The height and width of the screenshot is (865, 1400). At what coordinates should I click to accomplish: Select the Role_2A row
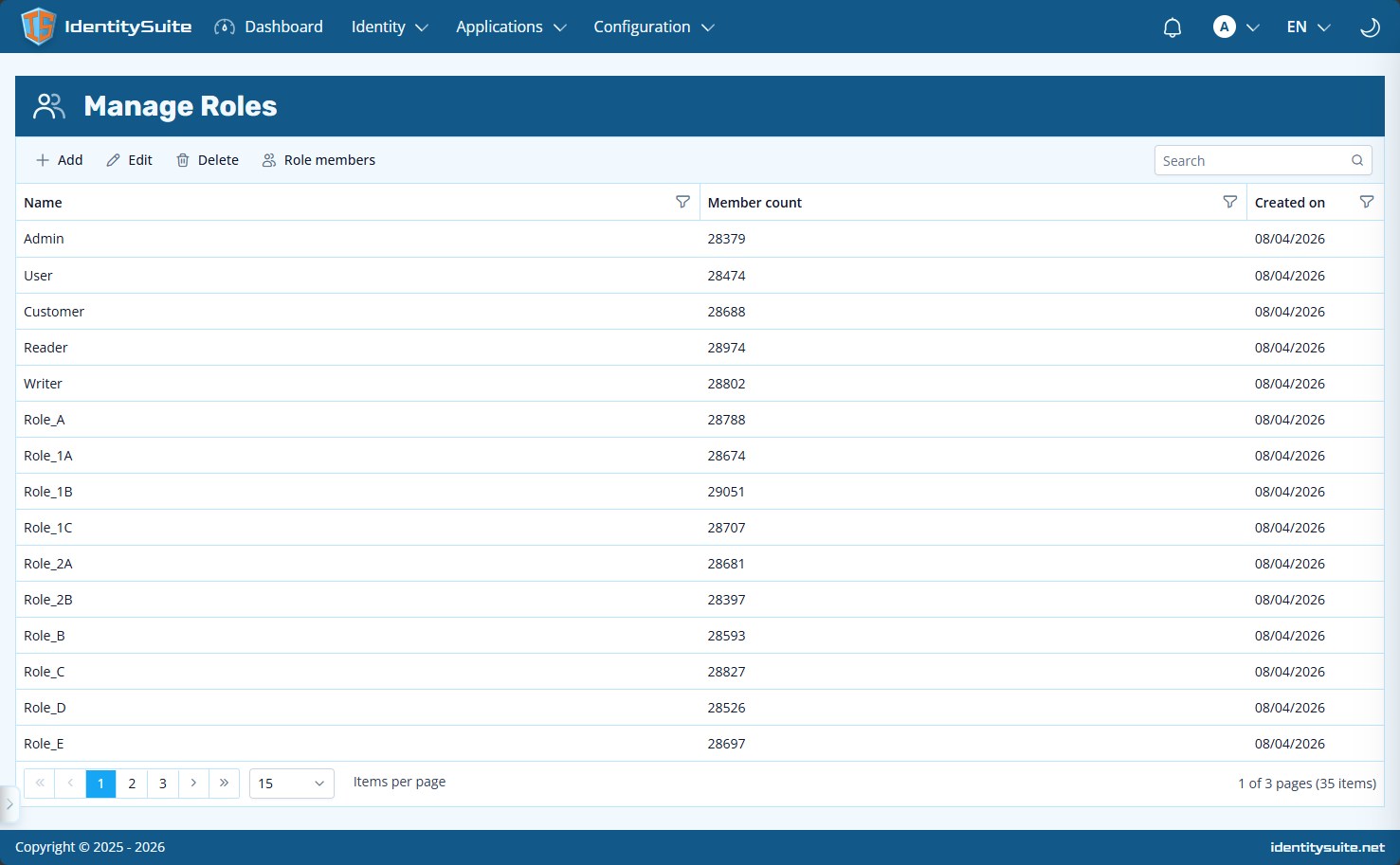700,564
